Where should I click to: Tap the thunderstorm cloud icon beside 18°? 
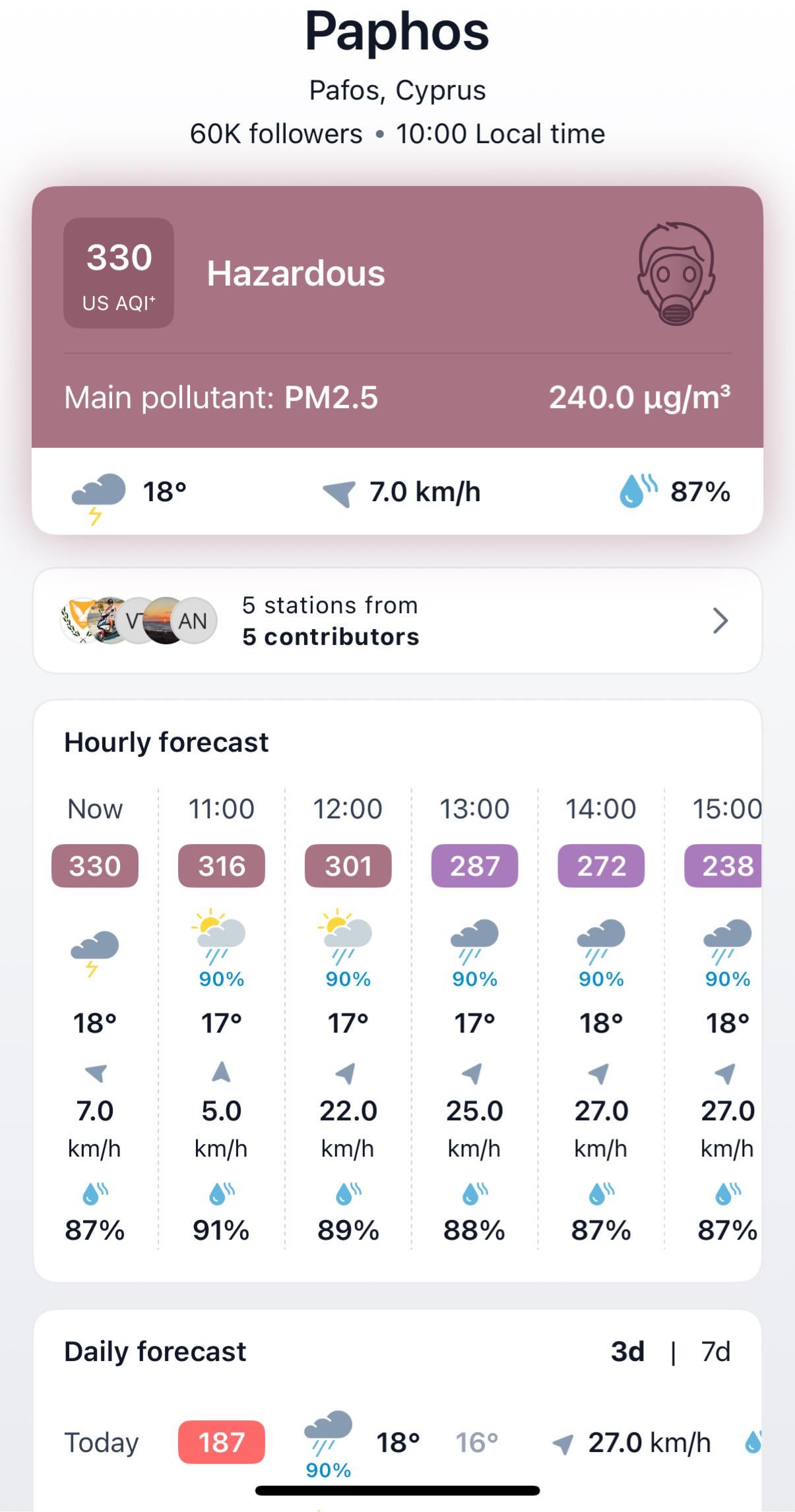(98, 496)
